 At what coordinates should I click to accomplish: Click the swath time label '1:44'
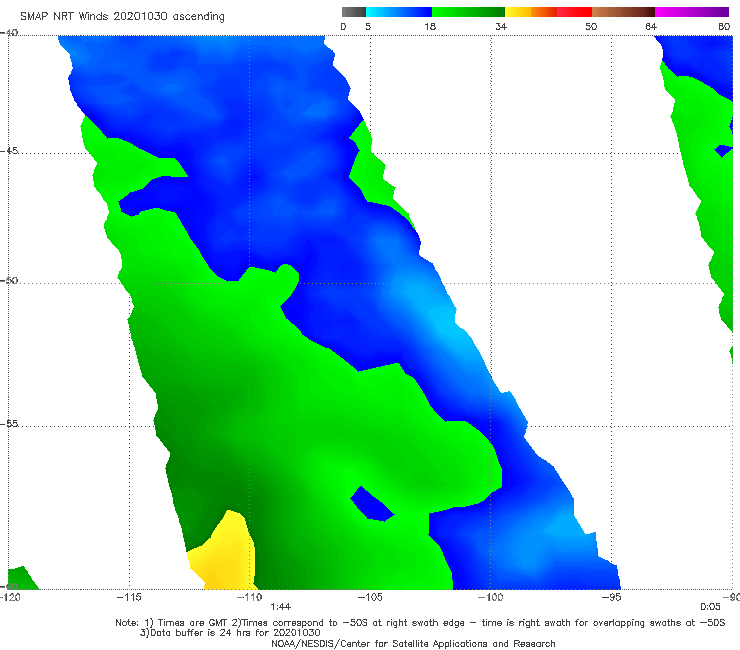pyautogui.click(x=281, y=607)
